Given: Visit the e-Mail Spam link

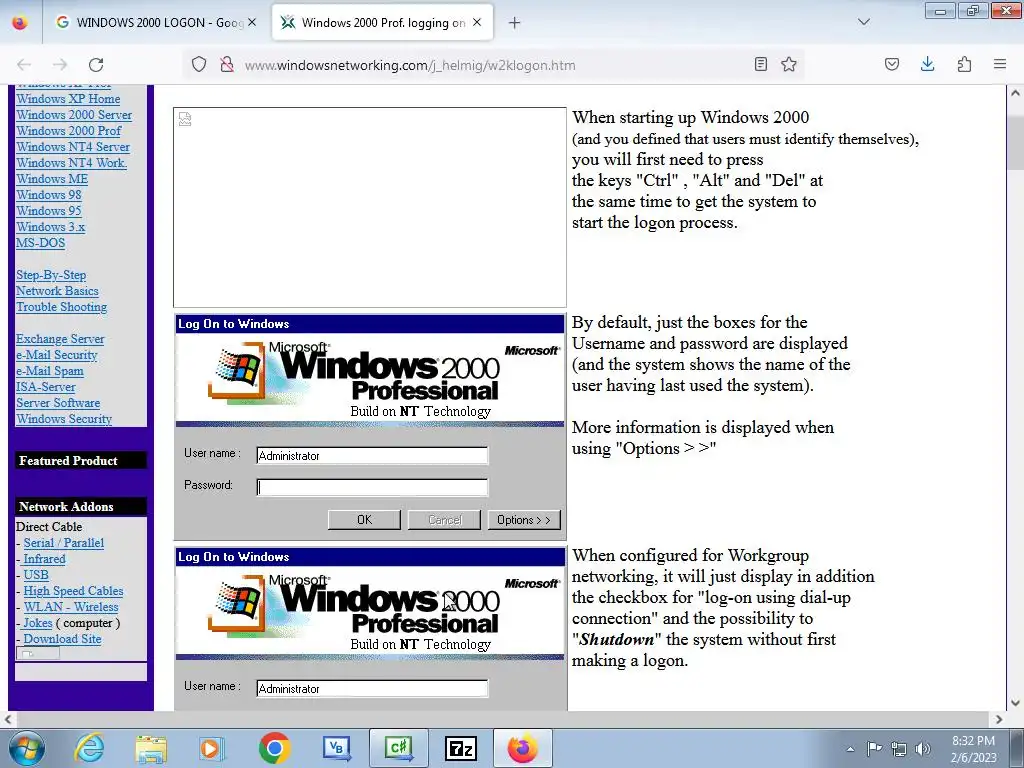Looking at the screenshot, I should [x=50, y=371].
